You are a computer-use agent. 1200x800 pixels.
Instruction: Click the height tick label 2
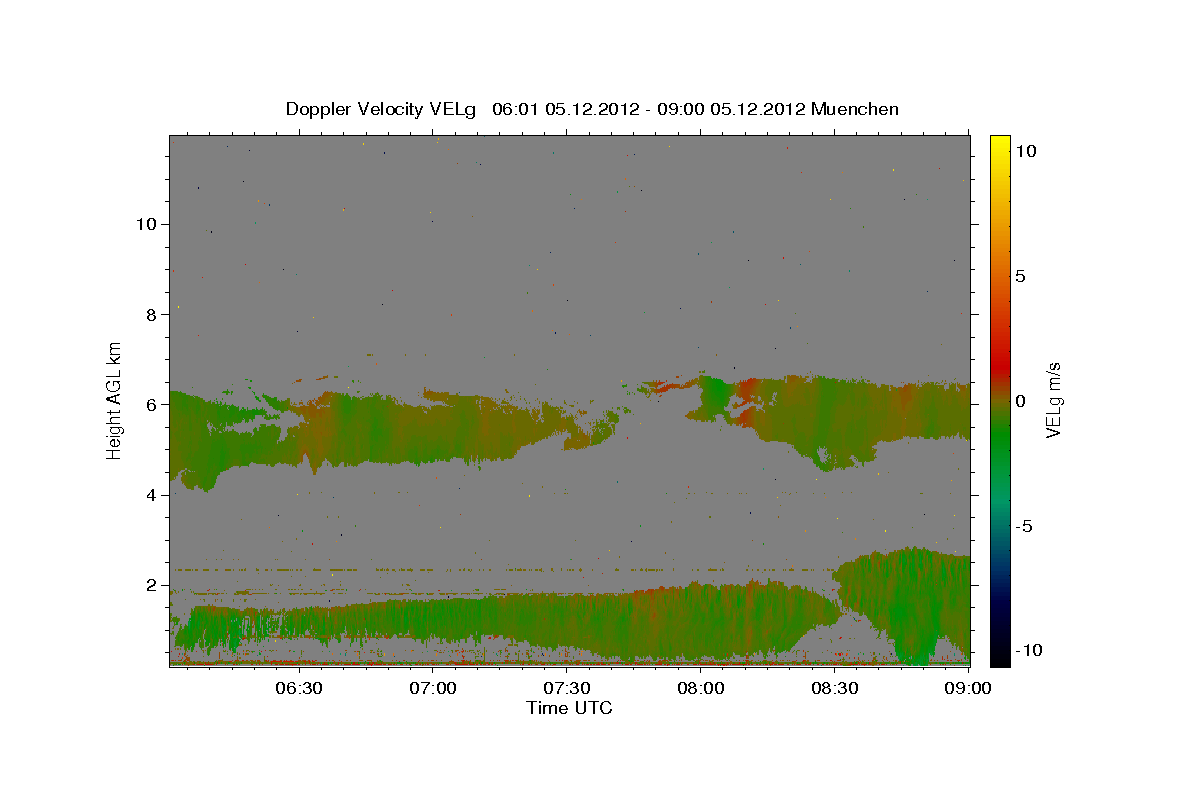click(x=149, y=585)
